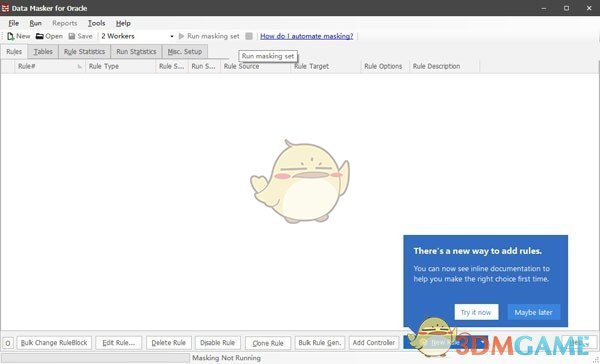This screenshot has width=600, height=364.
Task: Click the Clone Rule button
Action: pyautogui.click(x=268, y=343)
